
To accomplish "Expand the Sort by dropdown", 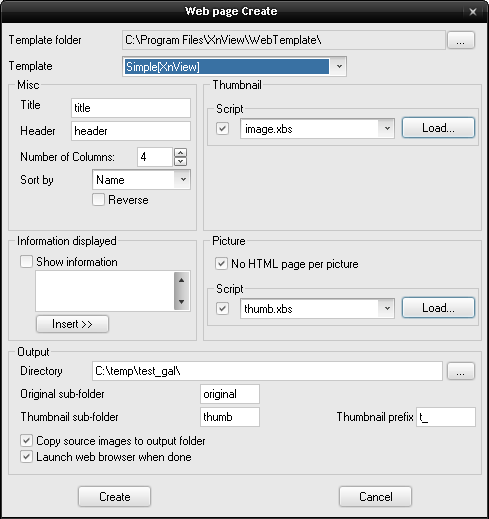I will tap(183, 180).
